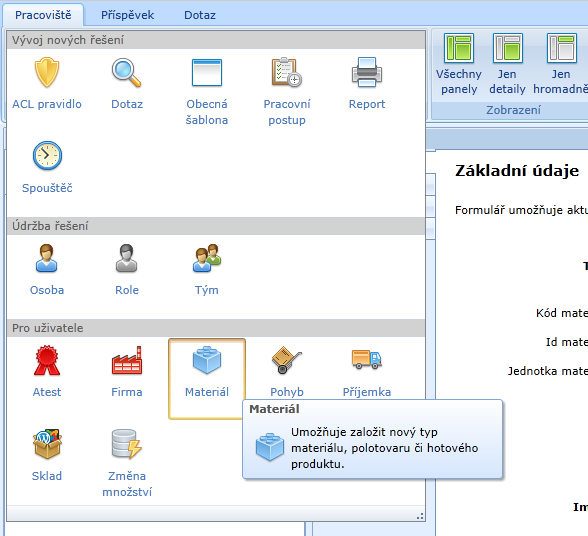Screen dimensions: 588x536
Task: Open the Spouštěč clock icon
Action: point(47,155)
